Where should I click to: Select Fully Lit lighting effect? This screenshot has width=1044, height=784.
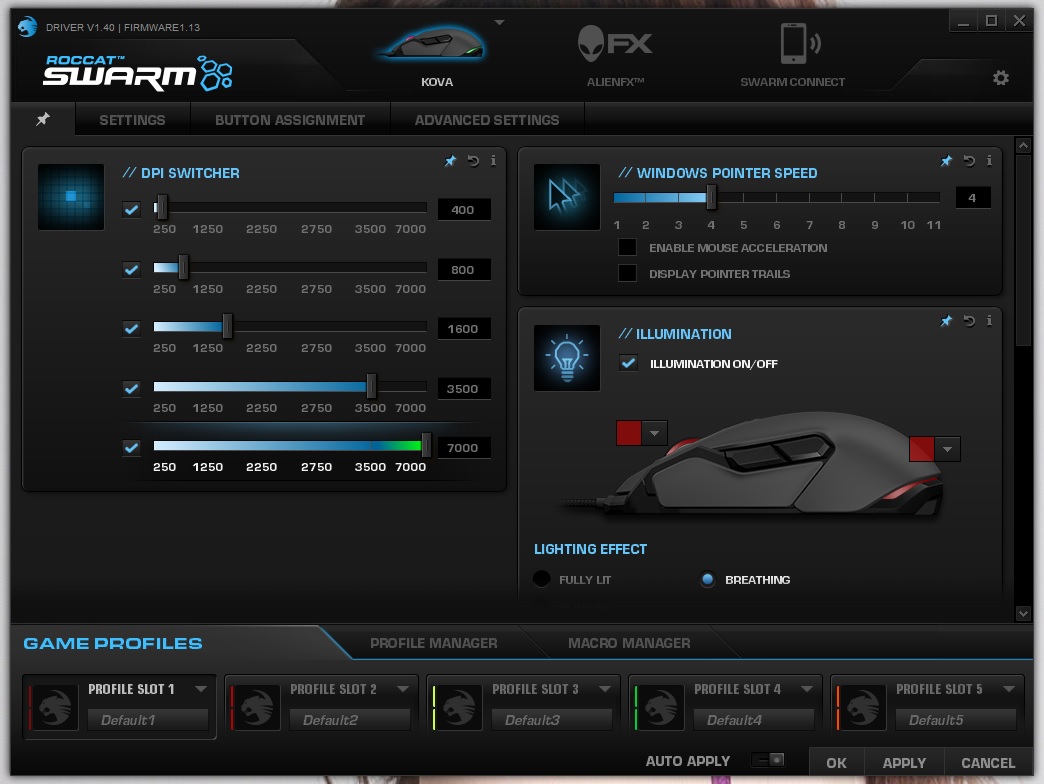(541, 579)
